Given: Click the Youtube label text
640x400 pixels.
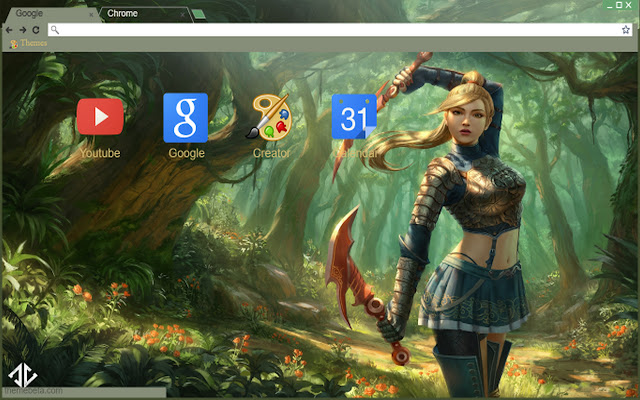Looking at the screenshot, I should coord(100,153).
